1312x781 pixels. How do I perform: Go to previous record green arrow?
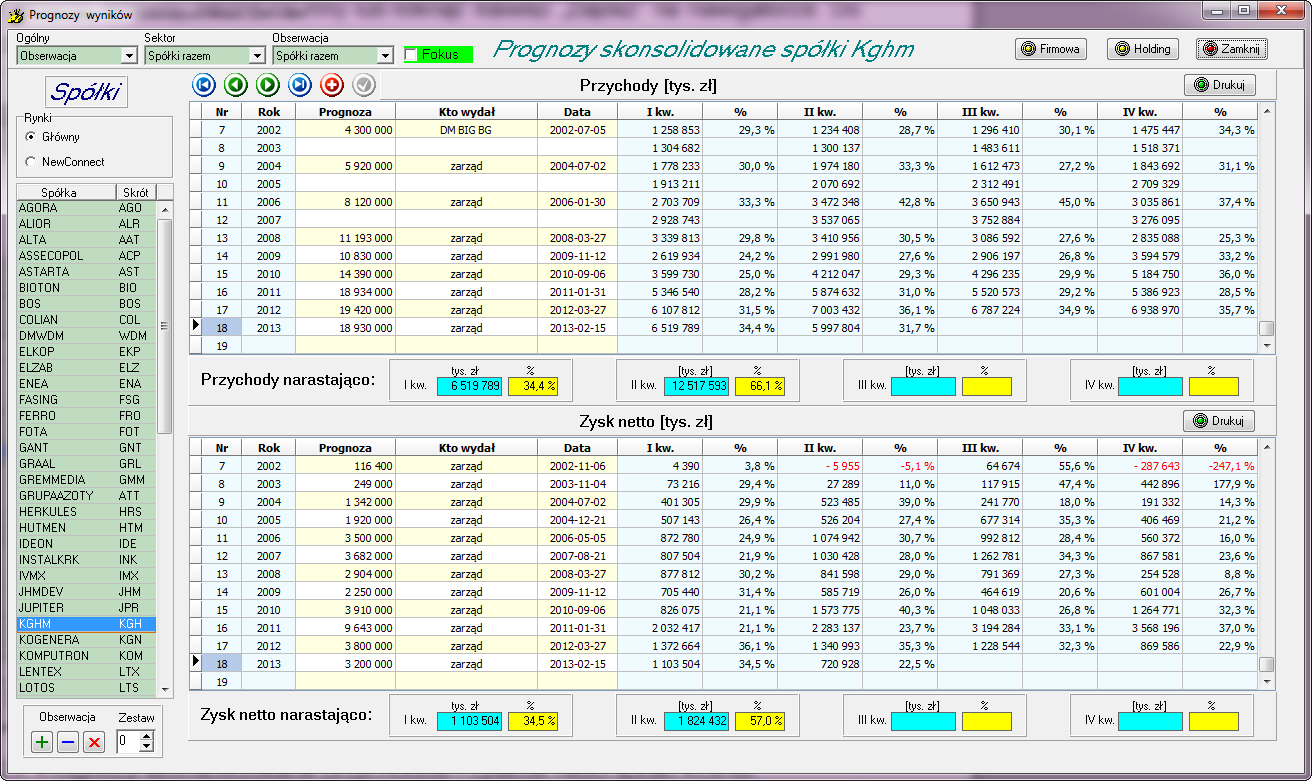tap(236, 85)
